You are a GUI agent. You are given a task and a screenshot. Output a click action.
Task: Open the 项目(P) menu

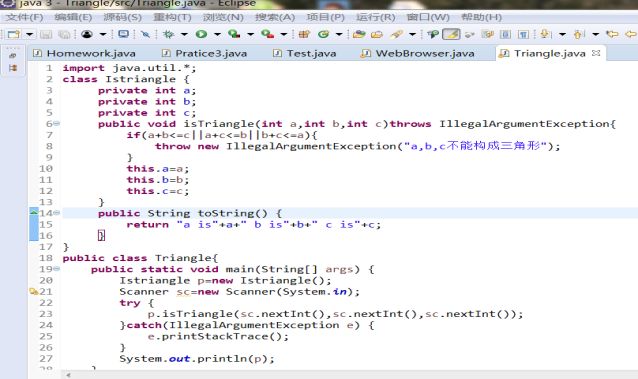pos(326,17)
